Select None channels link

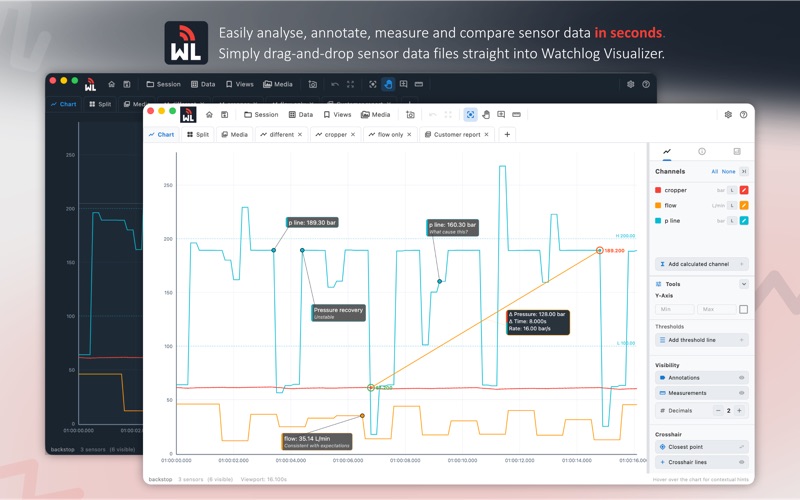click(728, 172)
